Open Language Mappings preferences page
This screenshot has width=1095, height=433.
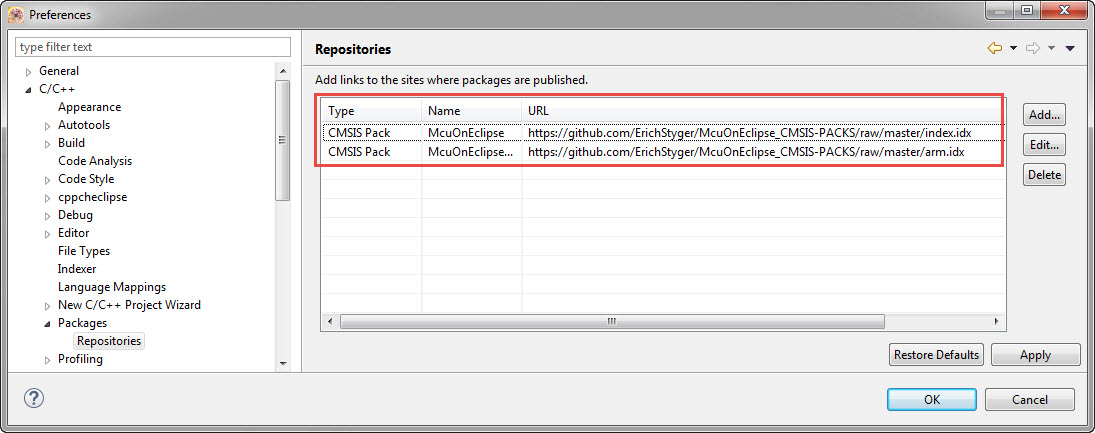pos(111,287)
